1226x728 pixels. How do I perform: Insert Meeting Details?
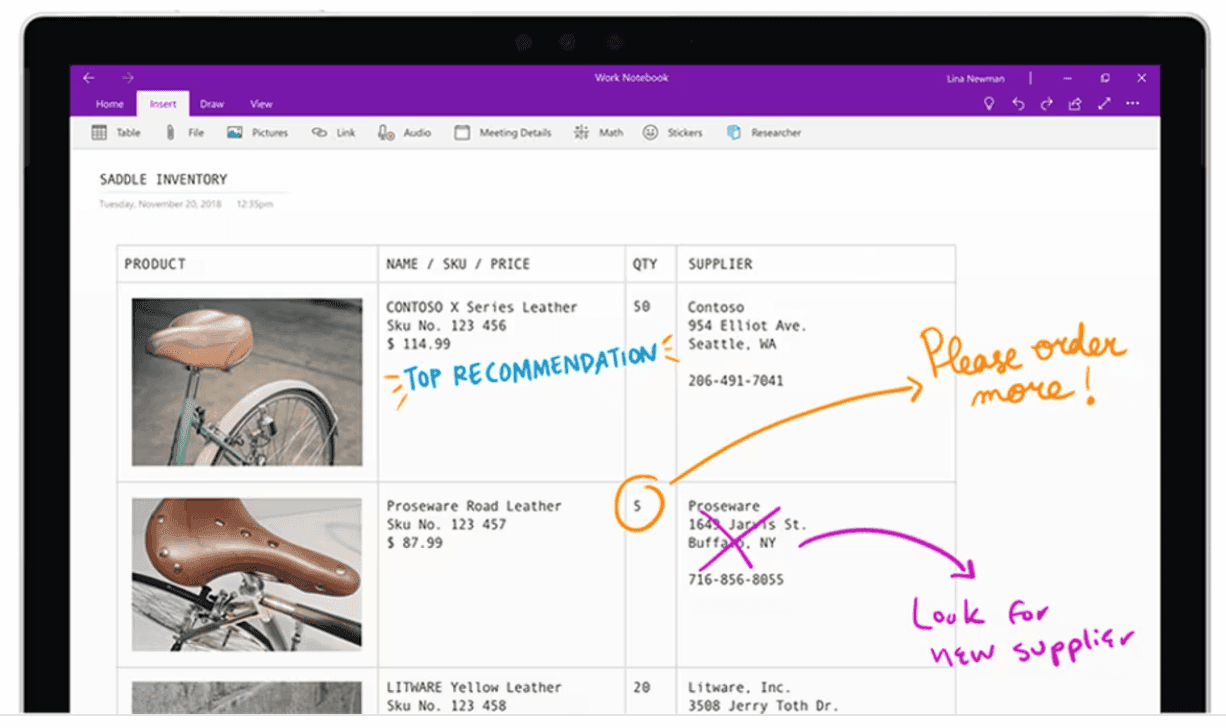(503, 133)
